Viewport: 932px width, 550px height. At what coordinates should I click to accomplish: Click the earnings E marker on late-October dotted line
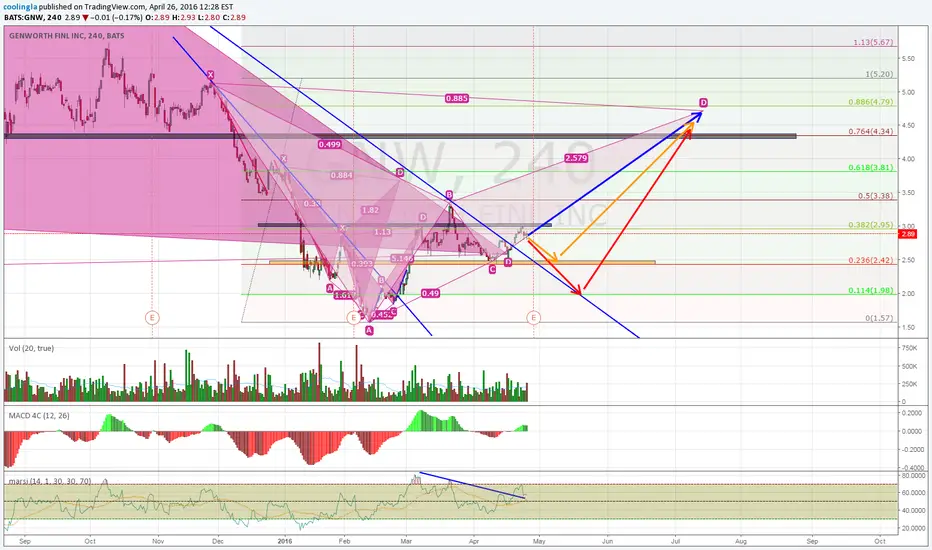tap(152, 318)
